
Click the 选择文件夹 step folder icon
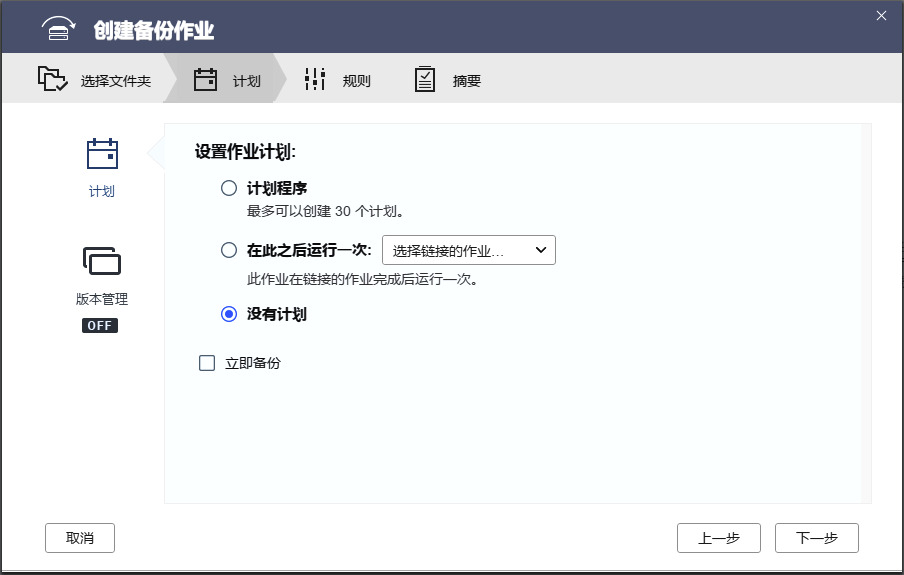click(x=52, y=79)
